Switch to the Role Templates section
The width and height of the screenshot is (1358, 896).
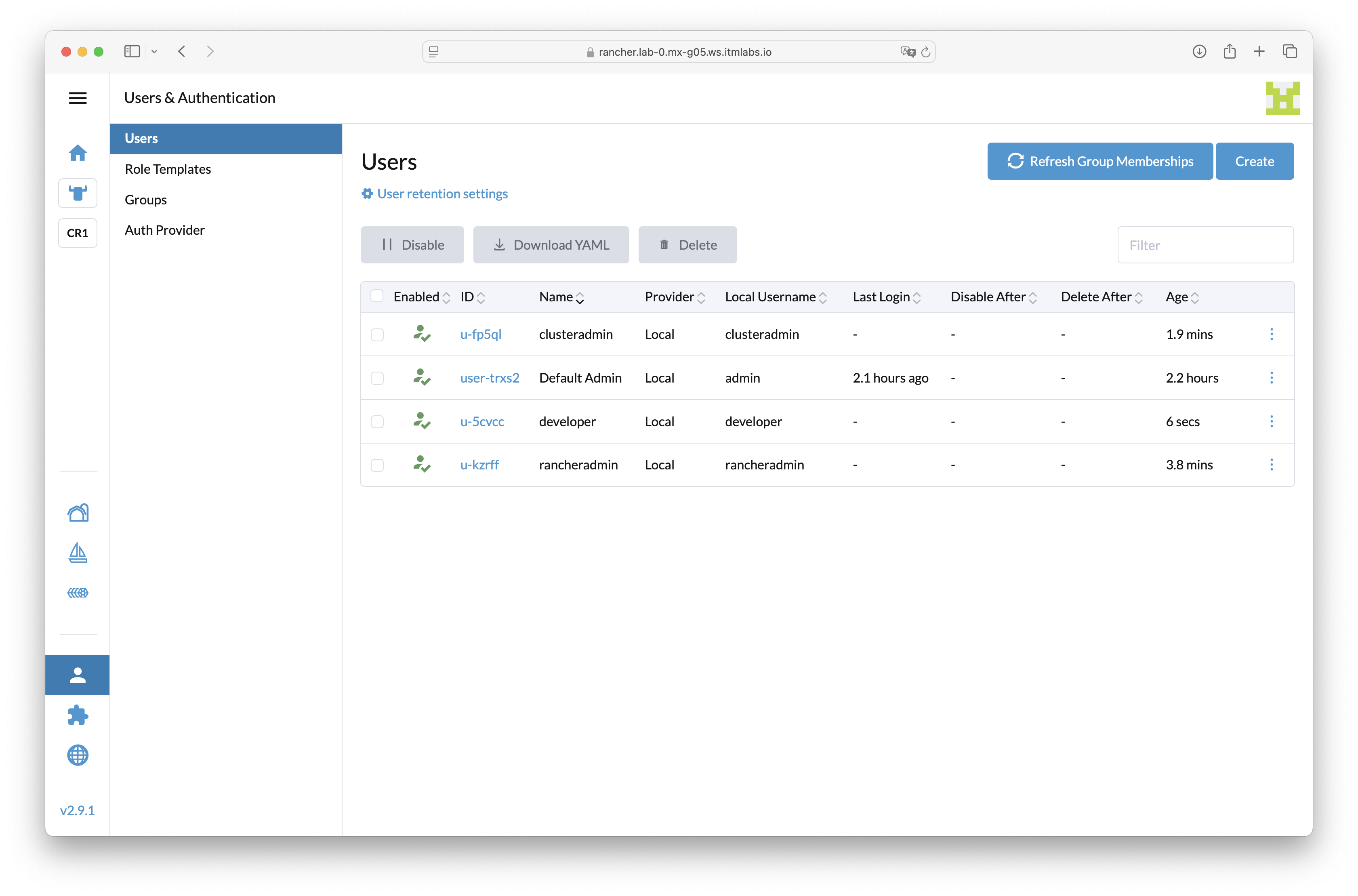(167, 168)
